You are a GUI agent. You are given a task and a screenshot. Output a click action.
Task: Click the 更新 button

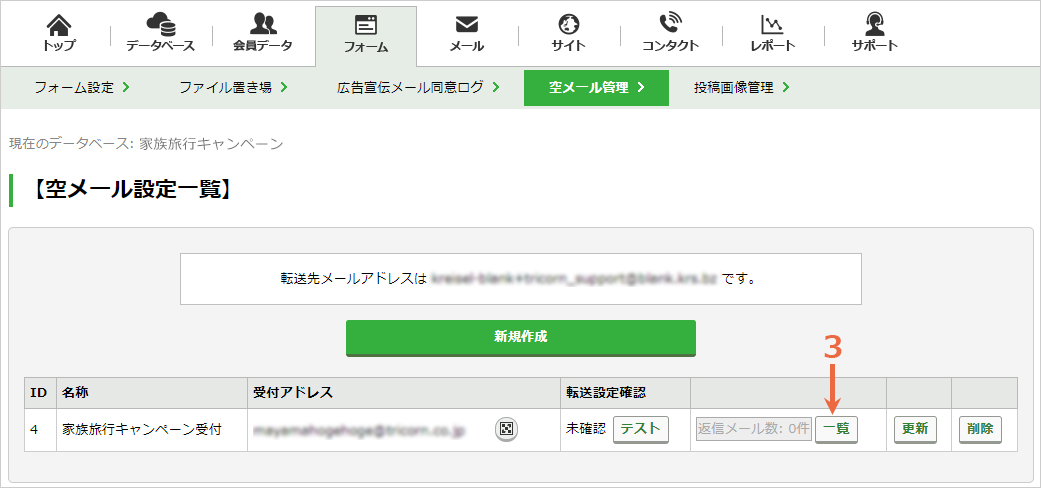pyautogui.click(x=915, y=430)
